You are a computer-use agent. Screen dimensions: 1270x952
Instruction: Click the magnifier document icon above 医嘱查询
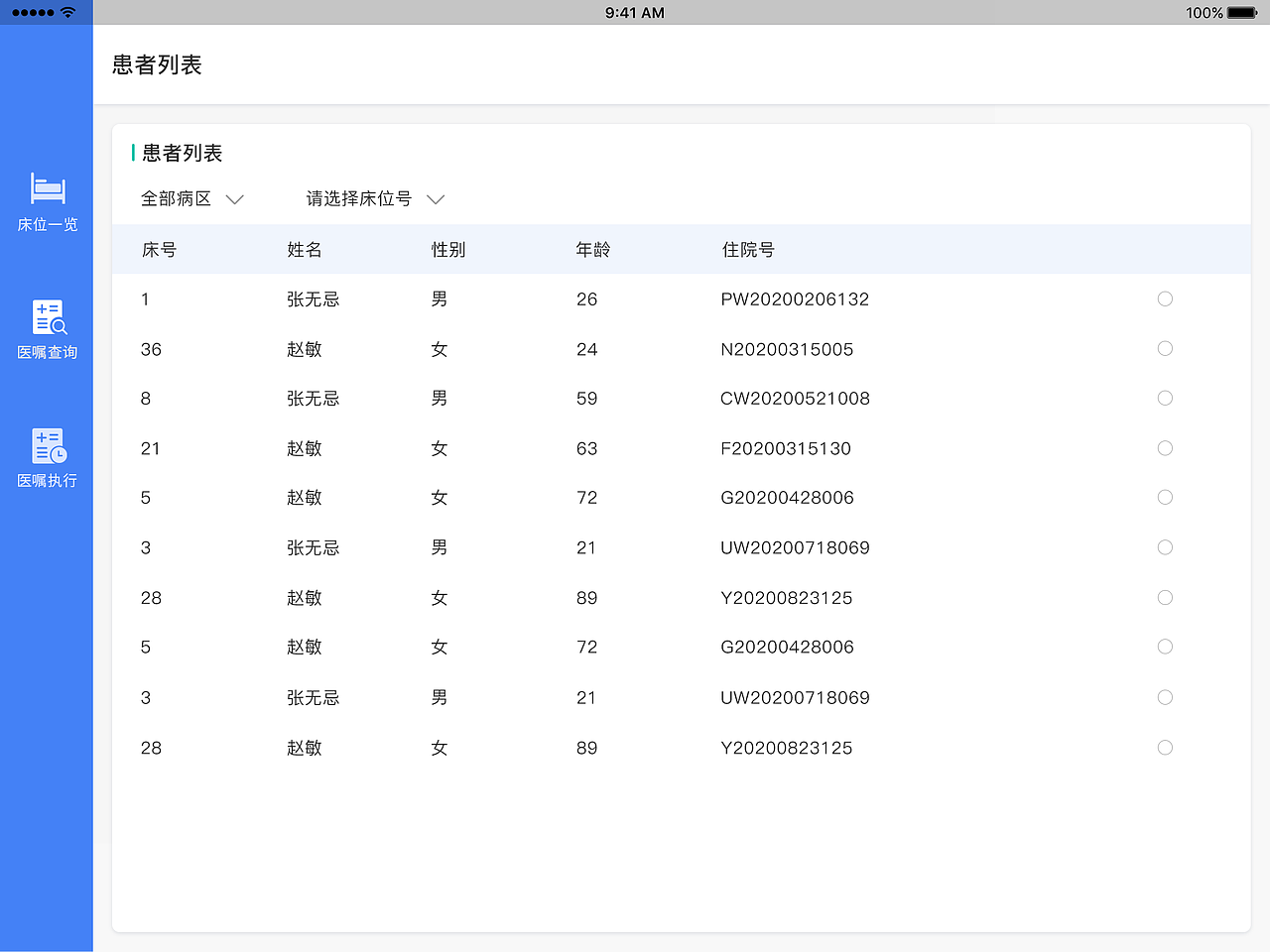47,317
